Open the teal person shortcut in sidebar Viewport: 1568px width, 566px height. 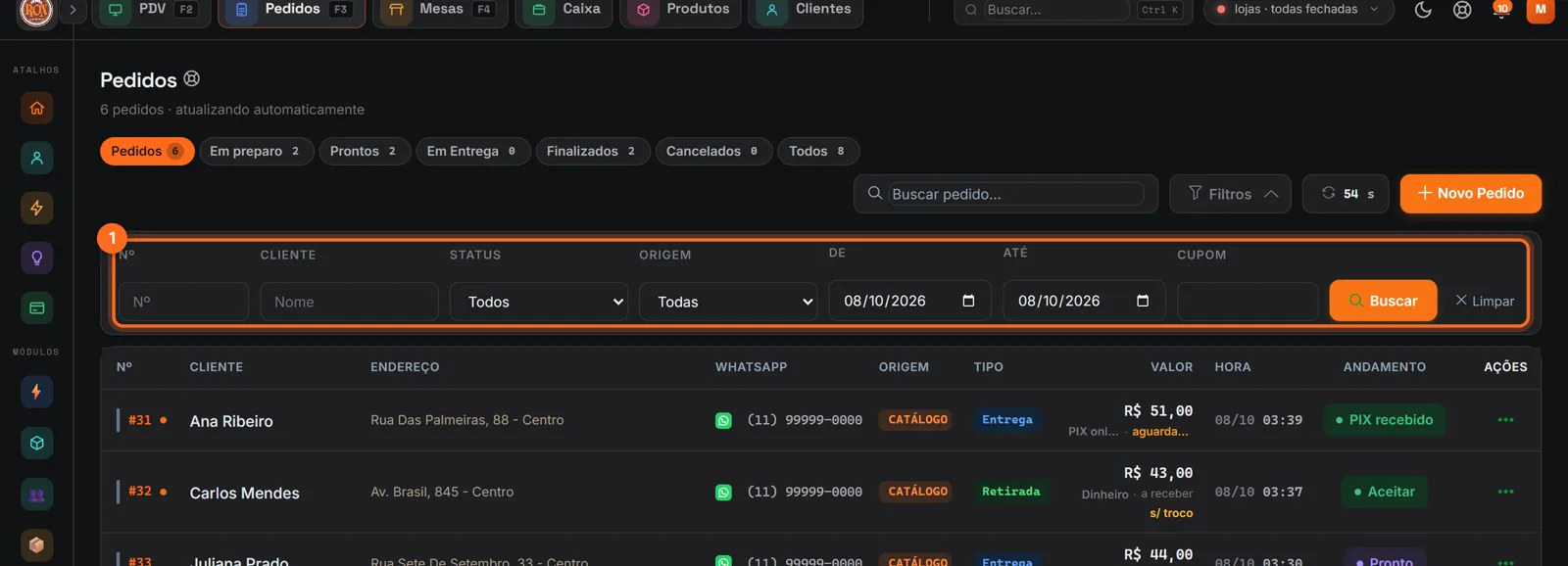point(36,158)
